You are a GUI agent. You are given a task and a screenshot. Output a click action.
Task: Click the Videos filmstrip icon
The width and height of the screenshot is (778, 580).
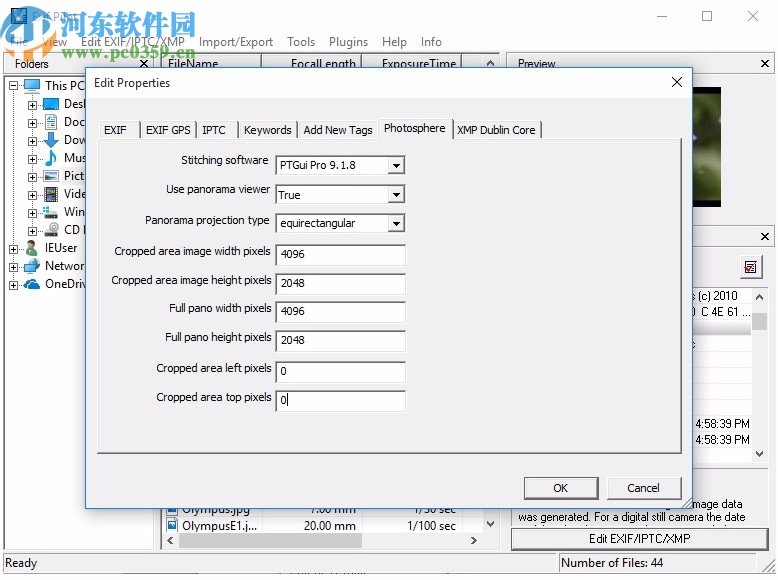pos(51,194)
